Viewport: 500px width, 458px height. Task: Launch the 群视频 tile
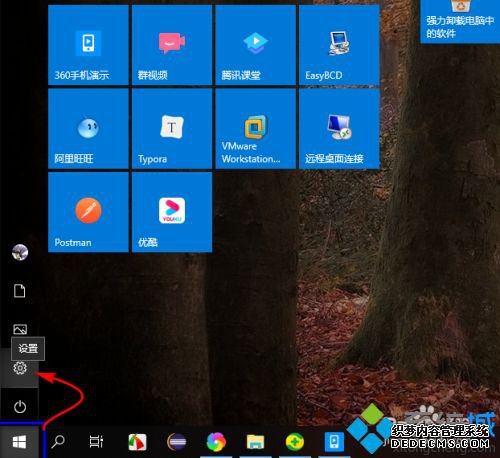pos(172,45)
